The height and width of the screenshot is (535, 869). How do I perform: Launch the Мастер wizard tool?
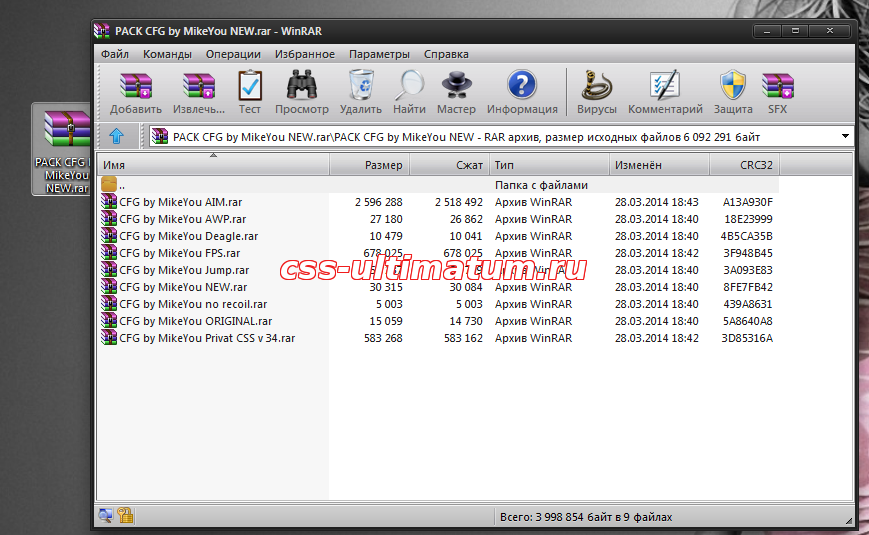pos(456,85)
